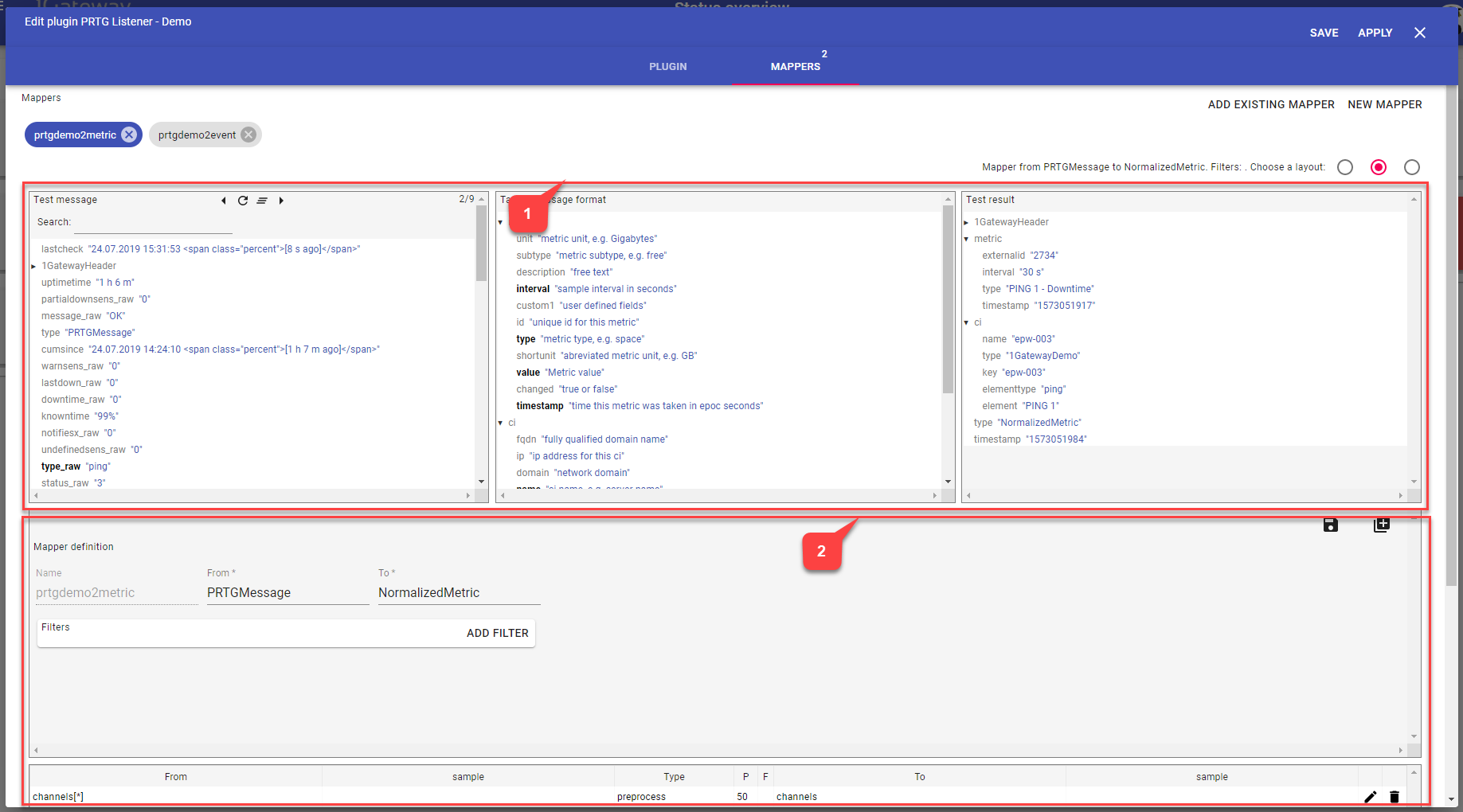Reload the test message
Screen dimensions: 1463x812
tap(243, 201)
